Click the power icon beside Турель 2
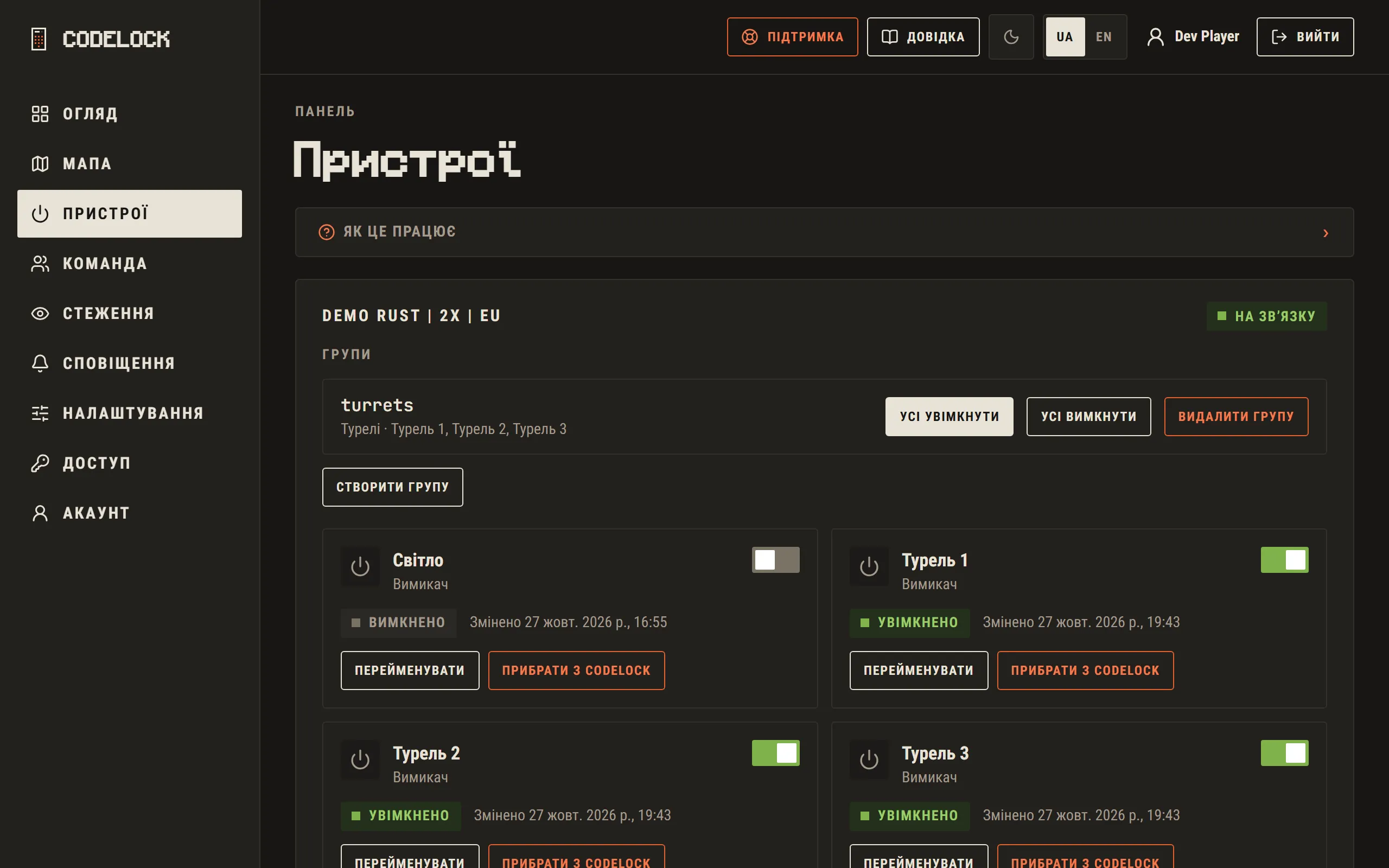This screenshot has height=868, width=1389. click(x=360, y=759)
